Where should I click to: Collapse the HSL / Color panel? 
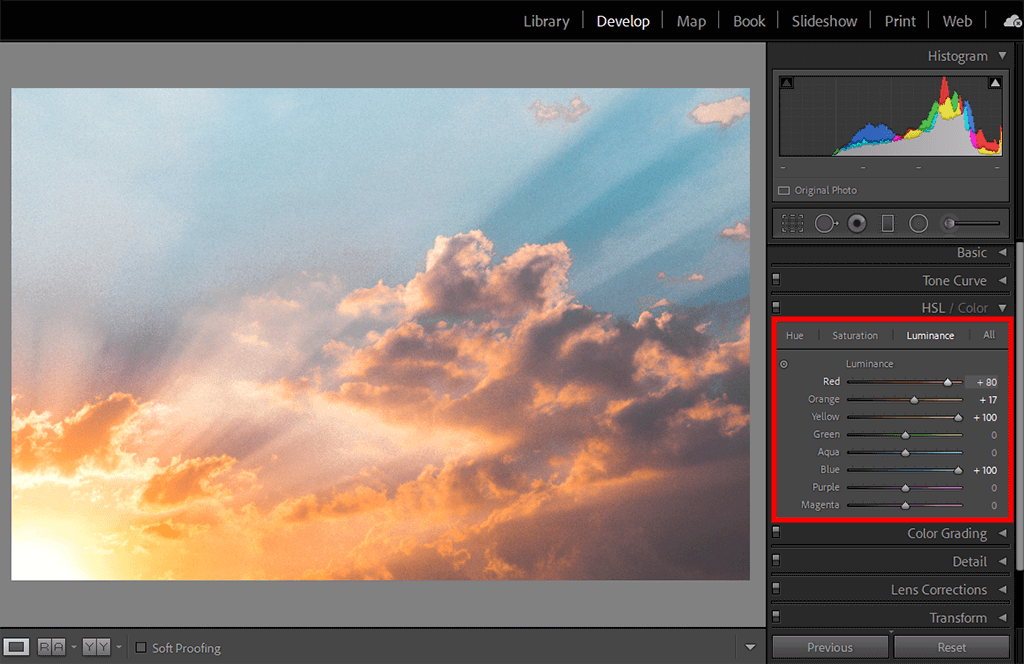[x=1002, y=308]
